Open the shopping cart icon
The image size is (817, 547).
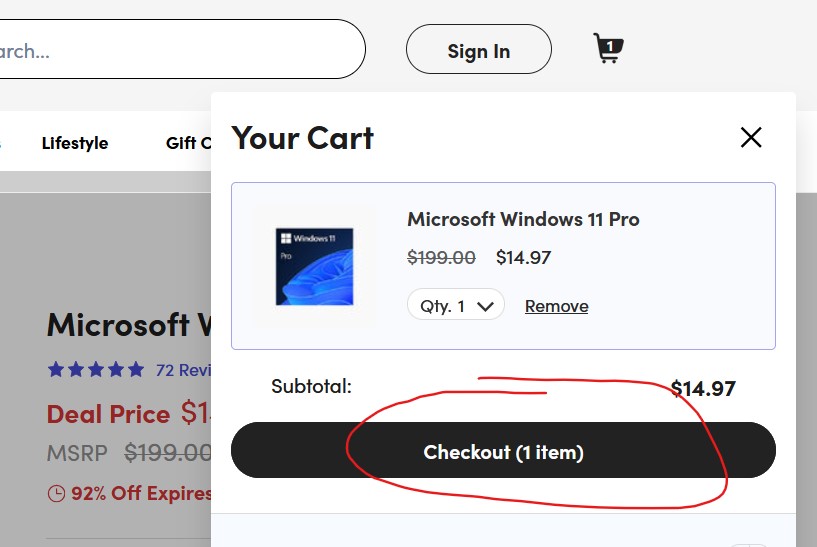pyautogui.click(x=607, y=48)
